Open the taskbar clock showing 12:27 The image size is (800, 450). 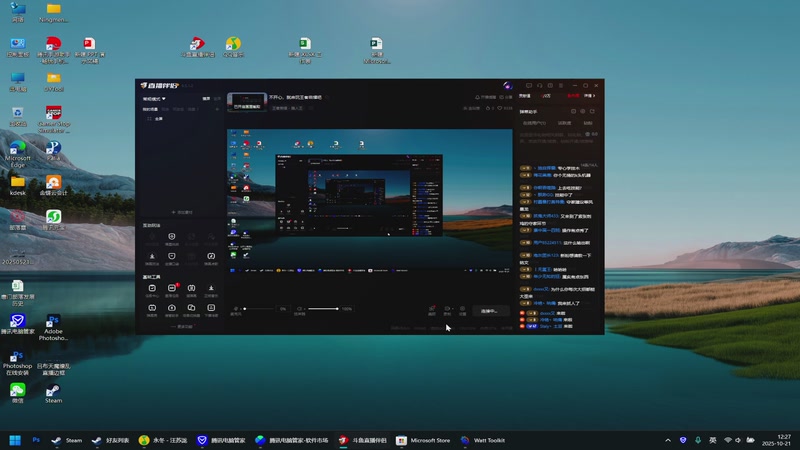click(776, 440)
